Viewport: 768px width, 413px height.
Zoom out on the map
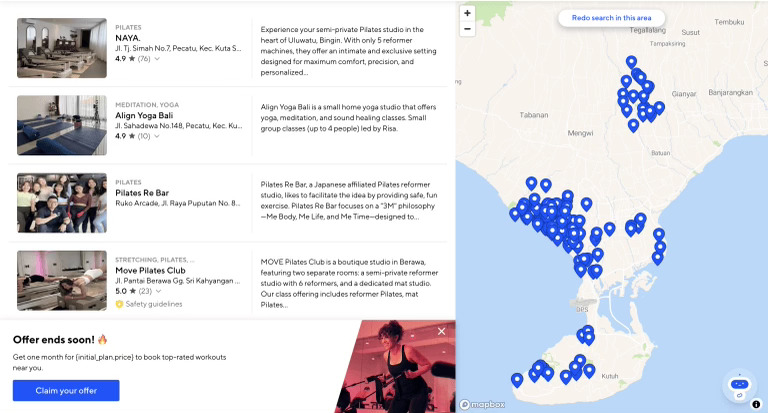coord(467,29)
